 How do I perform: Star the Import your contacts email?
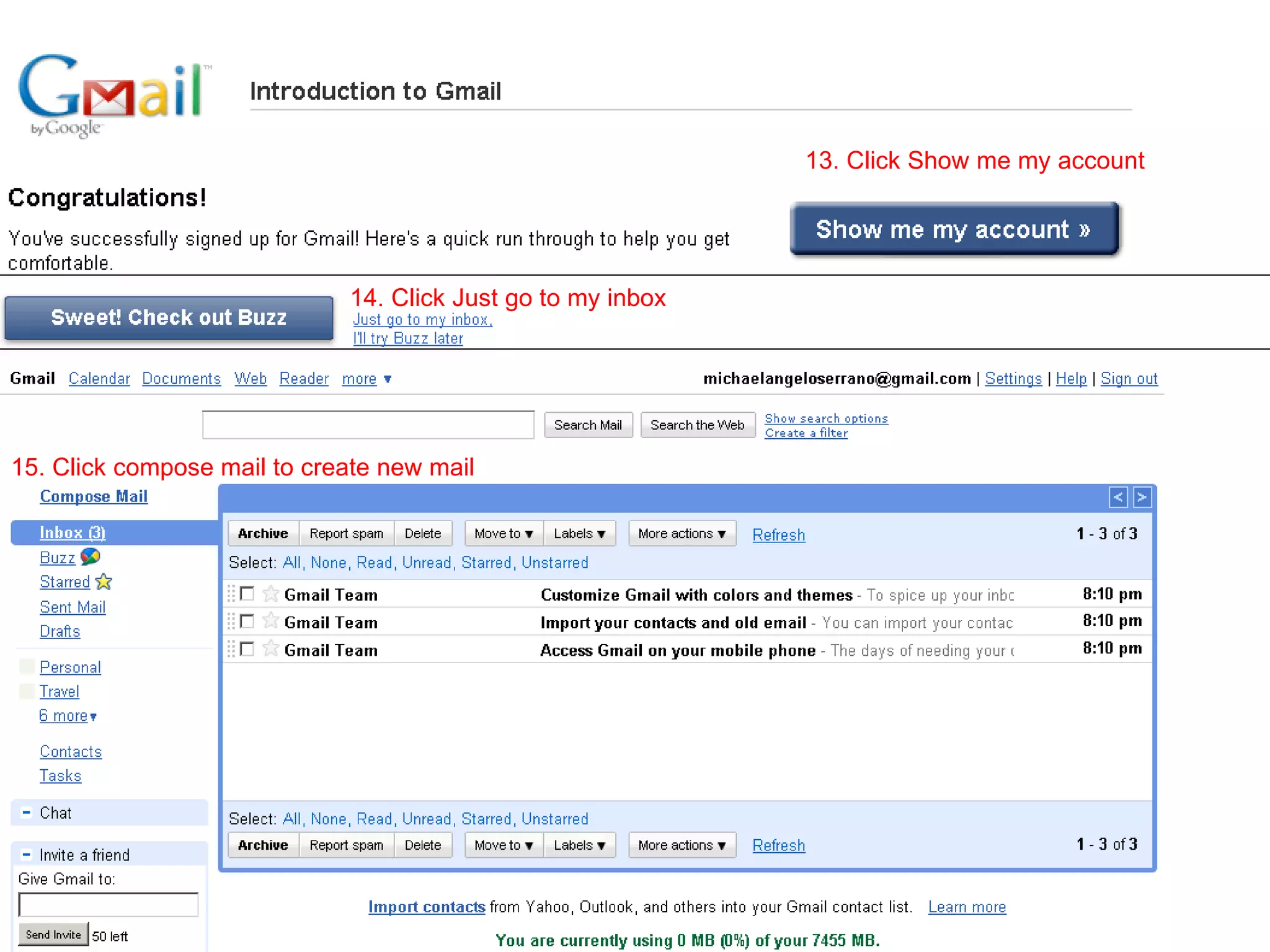pyautogui.click(x=270, y=620)
